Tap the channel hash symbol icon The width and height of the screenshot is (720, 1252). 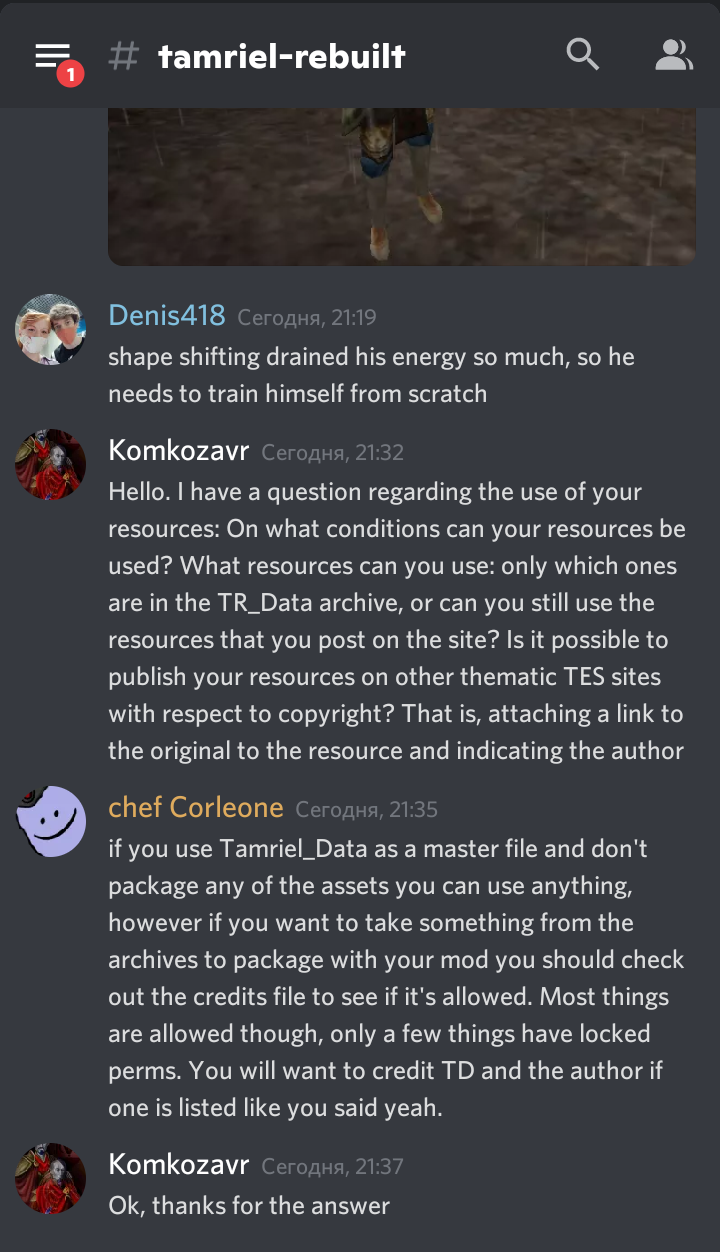click(x=123, y=56)
